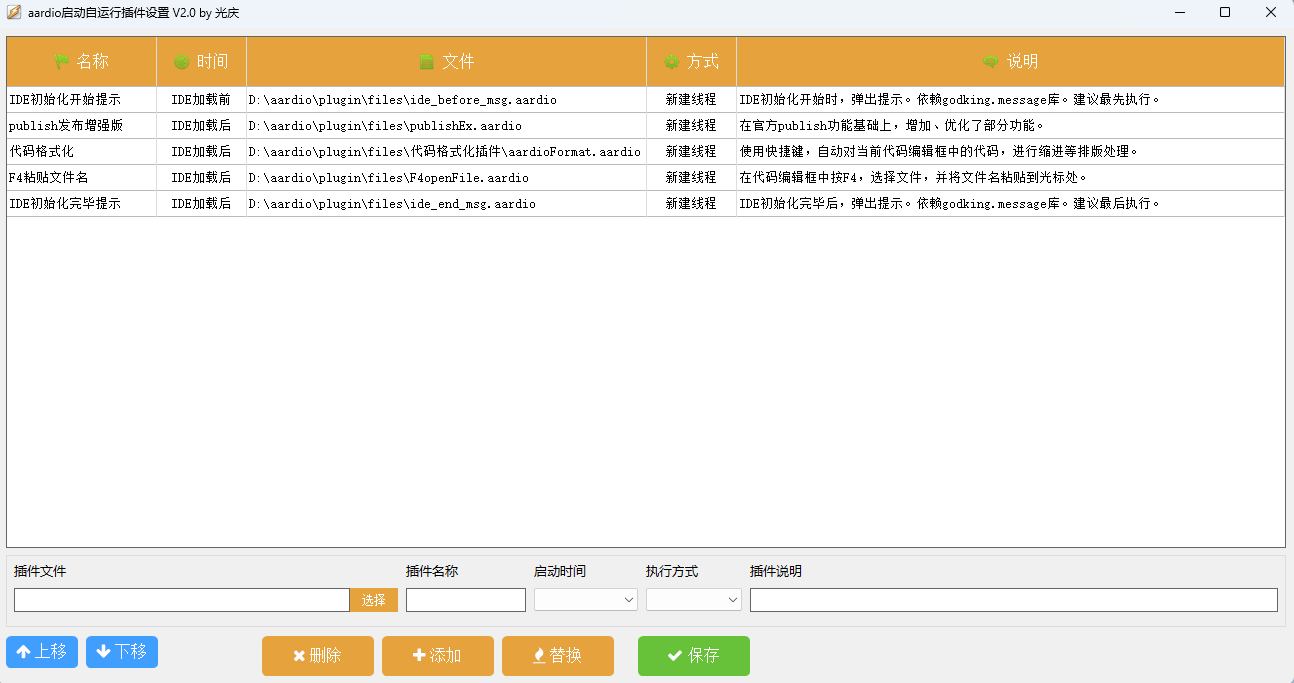Click IDE加载后 in the 代码格式化 row
Viewport: 1294px width, 683px height.
point(201,152)
